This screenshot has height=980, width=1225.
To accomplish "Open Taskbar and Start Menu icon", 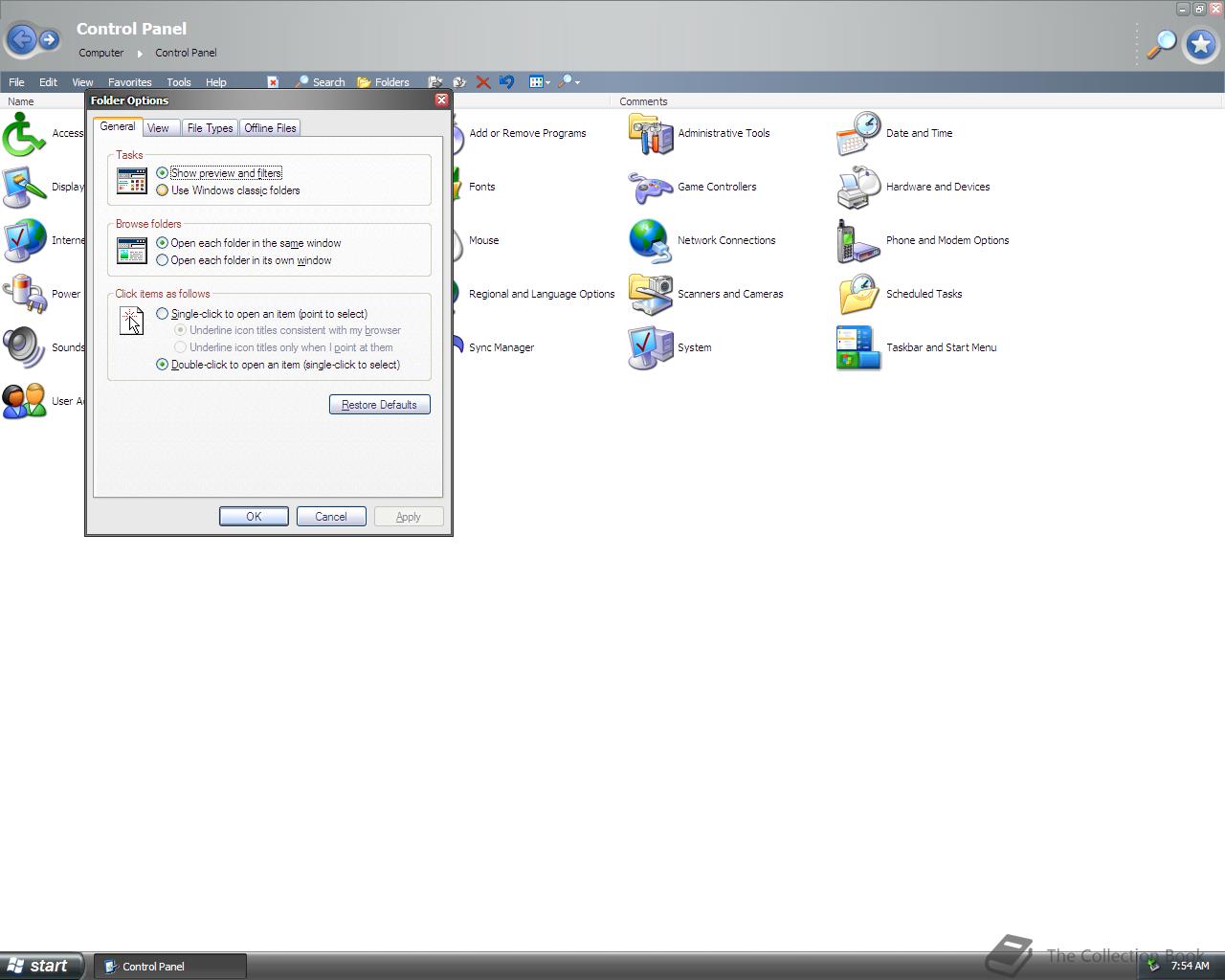I will point(858,347).
